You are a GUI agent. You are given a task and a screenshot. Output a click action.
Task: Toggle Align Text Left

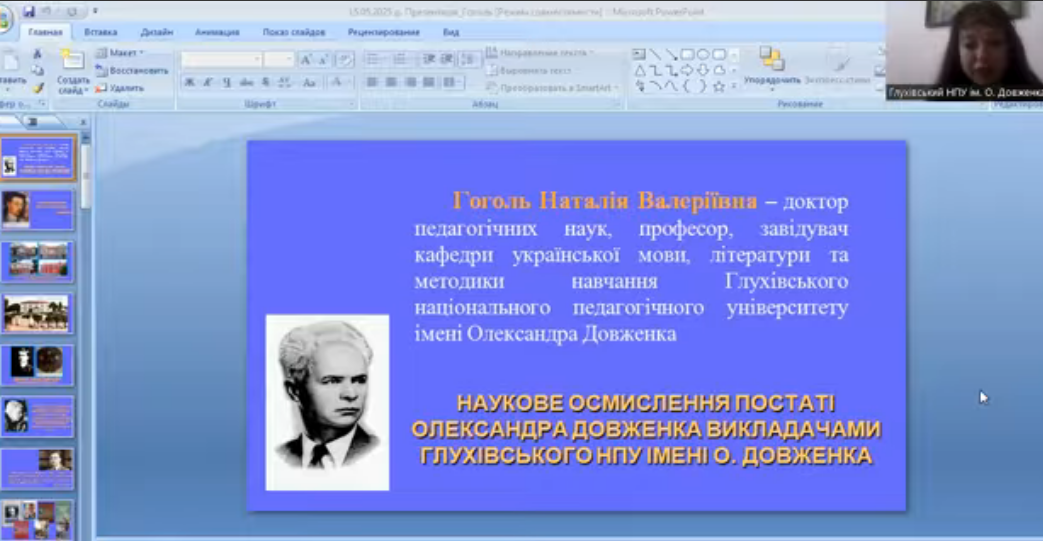click(372, 82)
